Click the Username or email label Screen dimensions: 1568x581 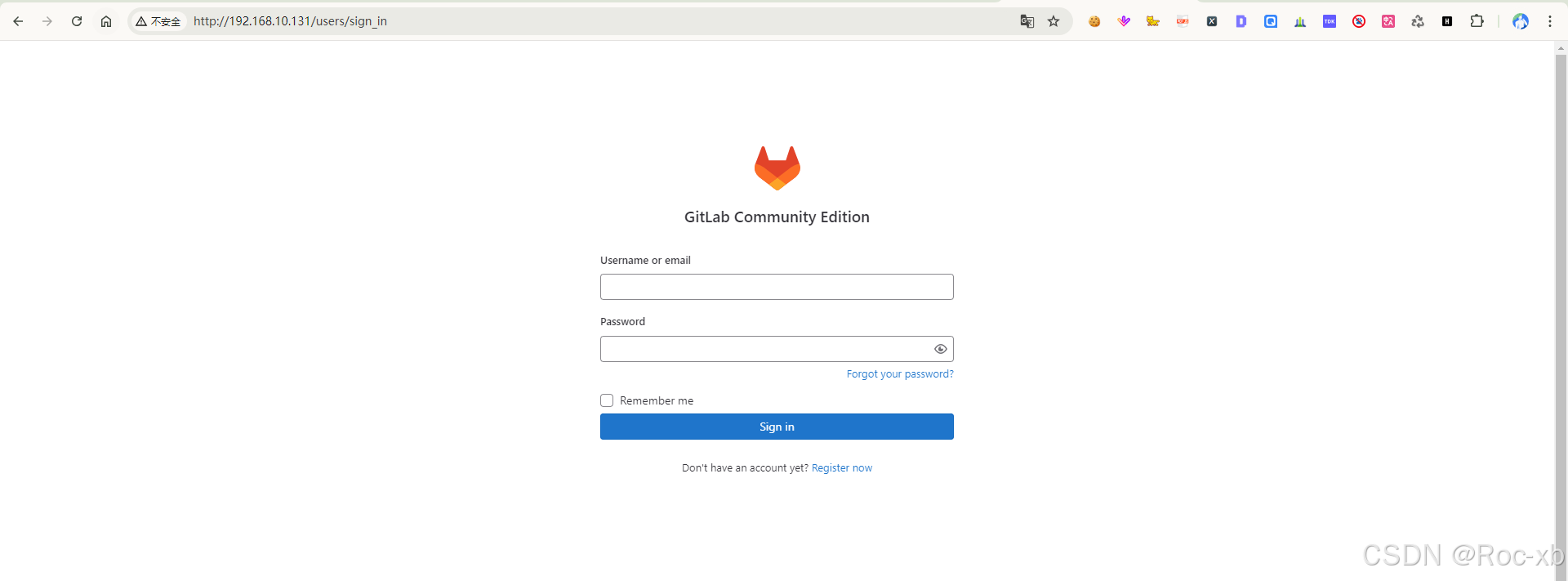pos(645,261)
